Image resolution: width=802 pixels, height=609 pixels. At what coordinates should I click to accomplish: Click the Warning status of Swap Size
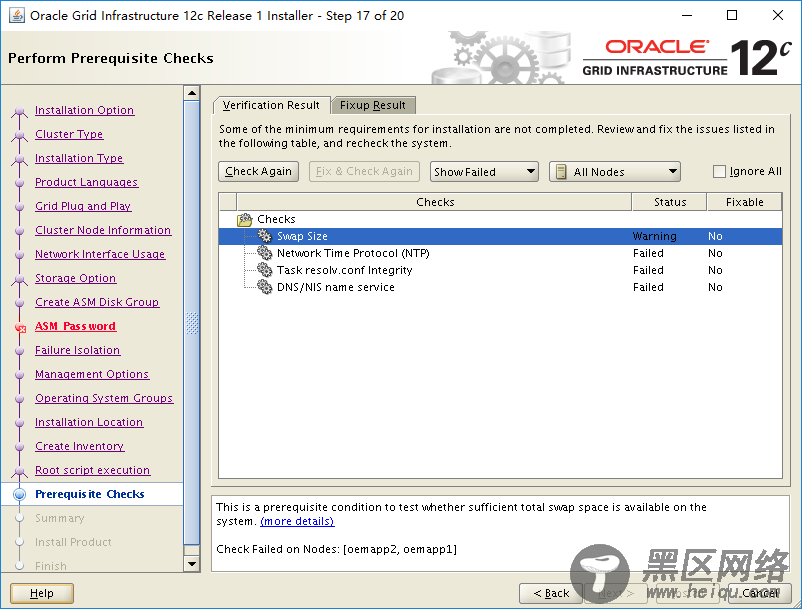[654, 236]
